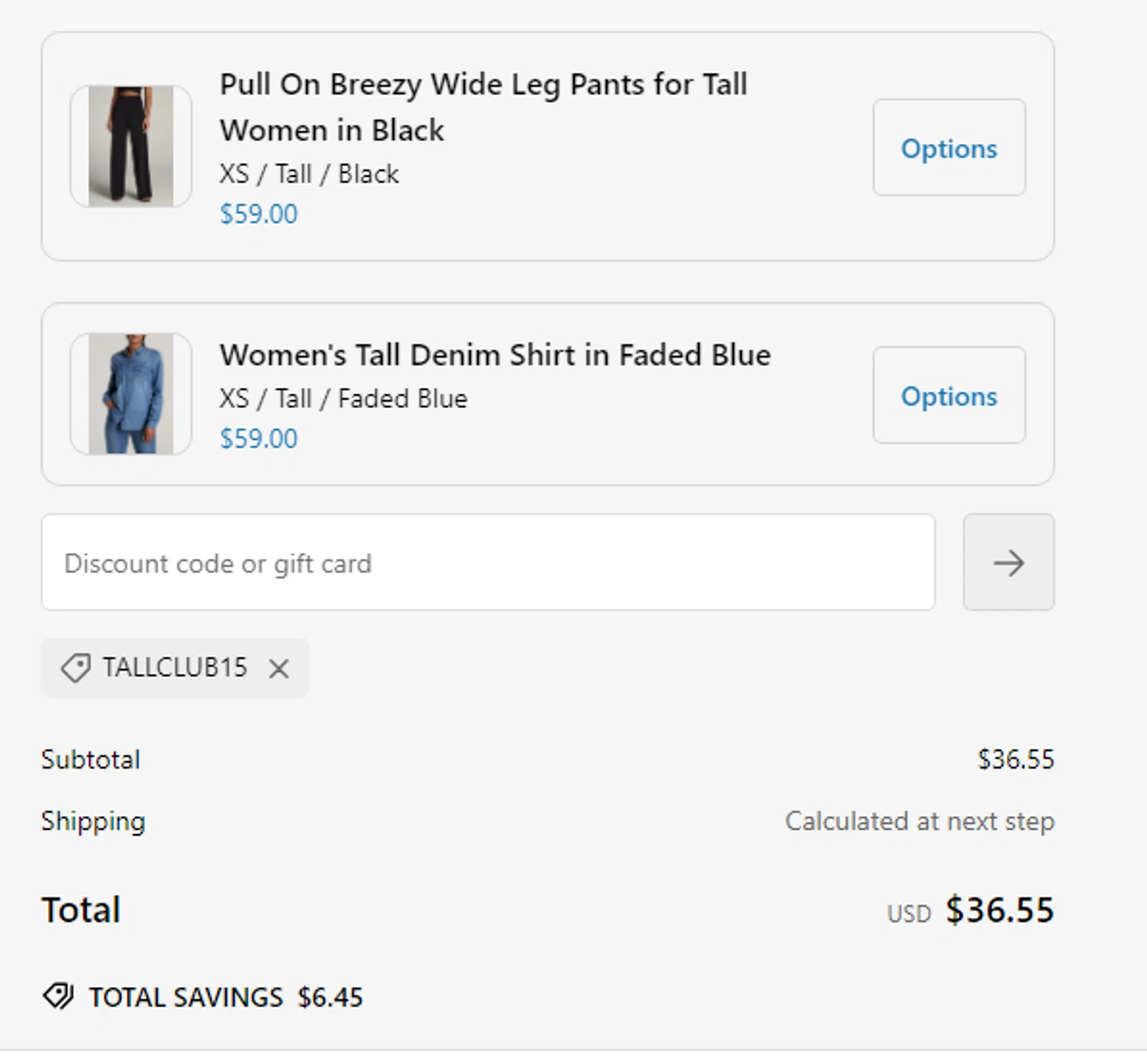Click the tag icon beside TALLCLUB15
The image size is (1147, 1064).
76,668
